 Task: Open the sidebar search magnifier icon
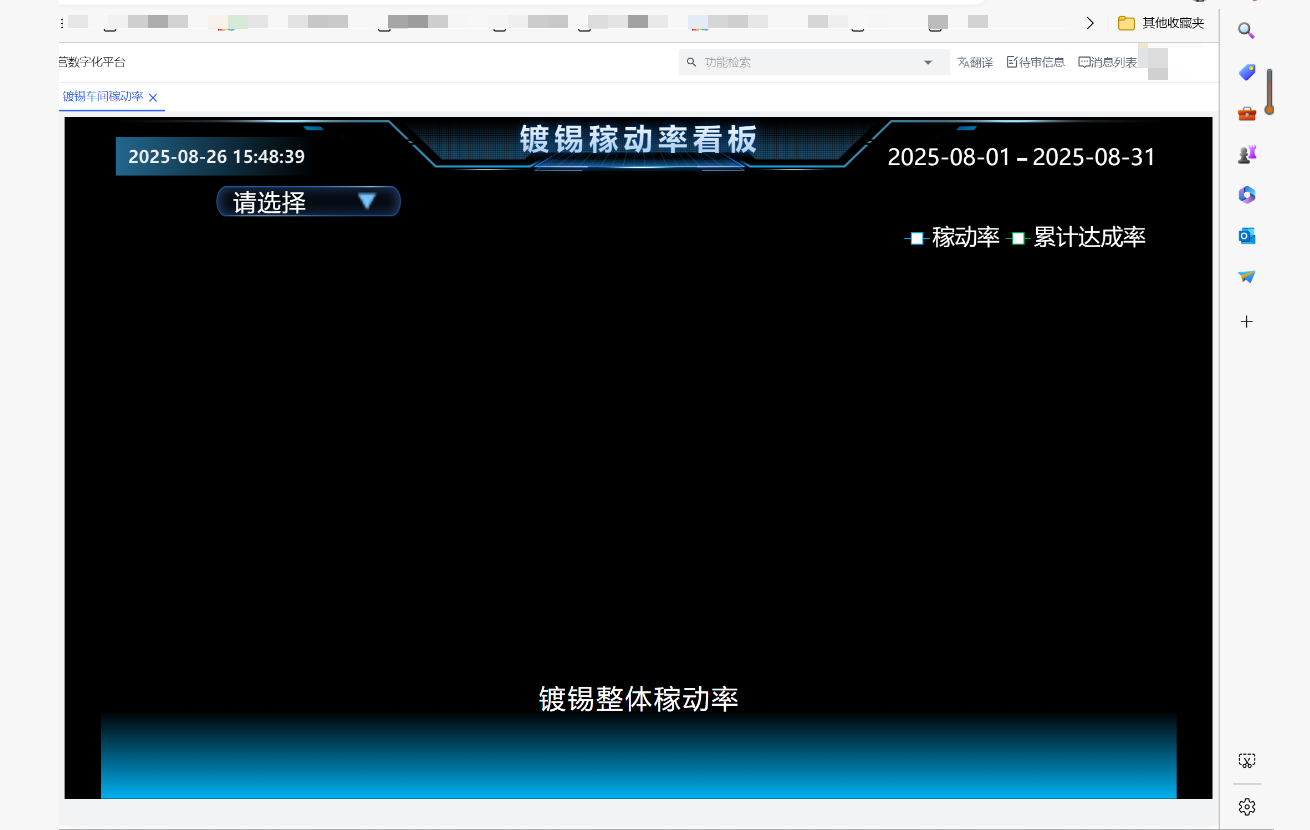pos(1246,31)
